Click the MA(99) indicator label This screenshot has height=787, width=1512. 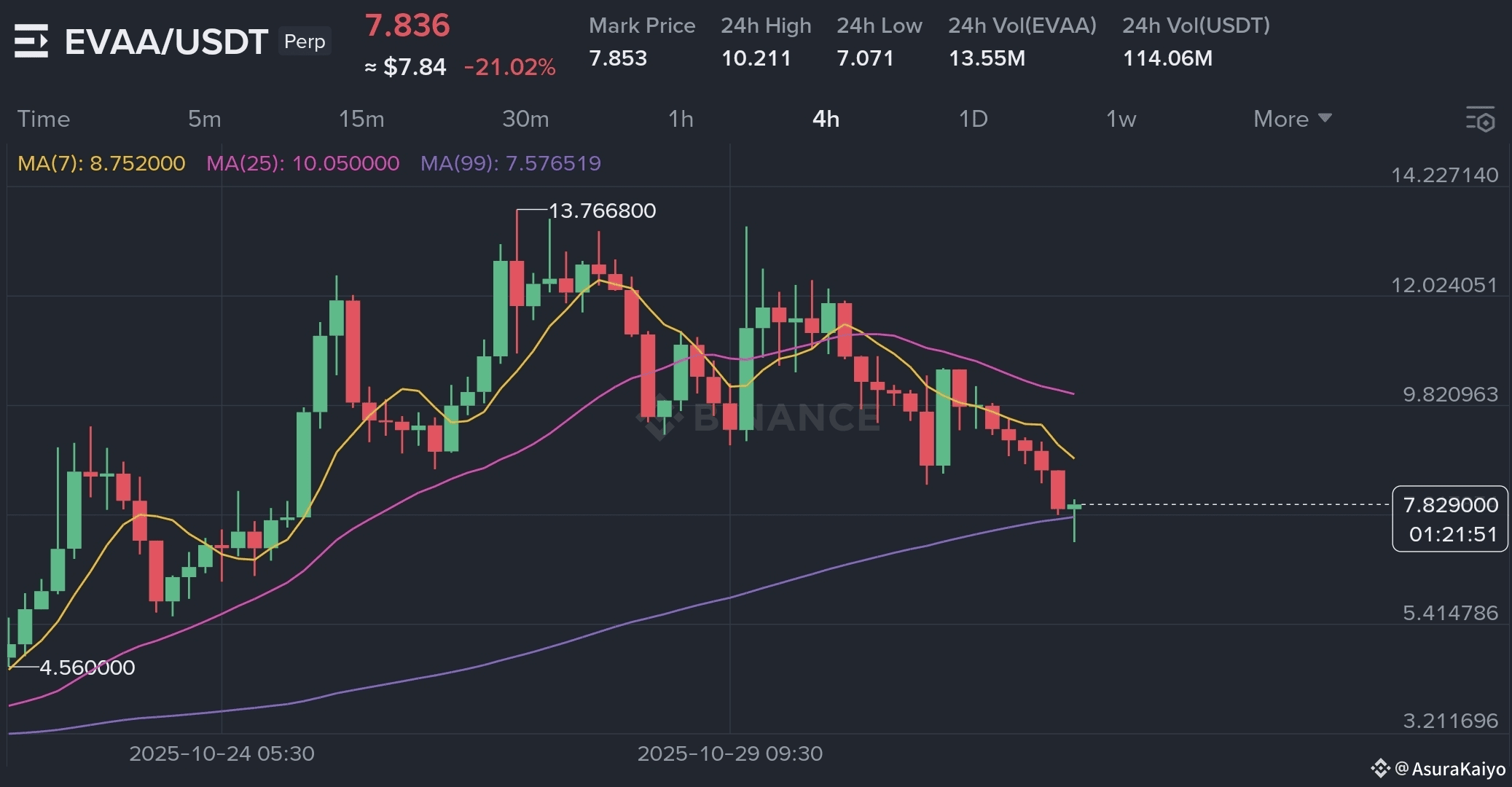point(510,163)
